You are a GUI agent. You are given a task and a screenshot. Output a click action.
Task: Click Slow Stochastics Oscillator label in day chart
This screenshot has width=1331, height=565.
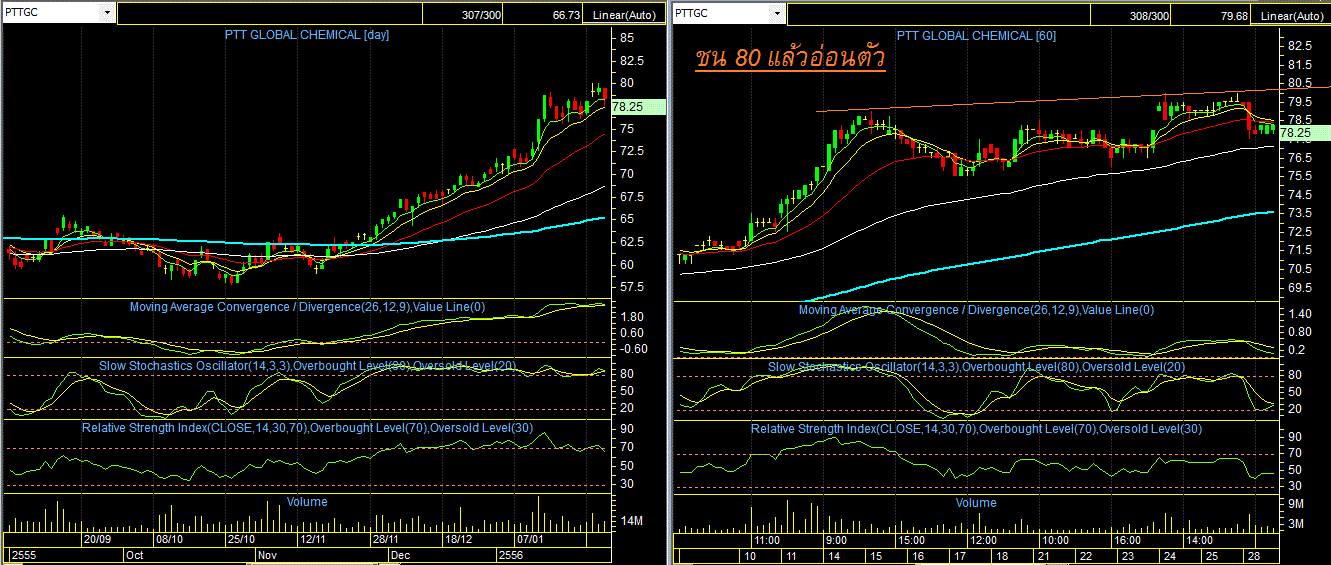pyautogui.click(x=307, y=365)
